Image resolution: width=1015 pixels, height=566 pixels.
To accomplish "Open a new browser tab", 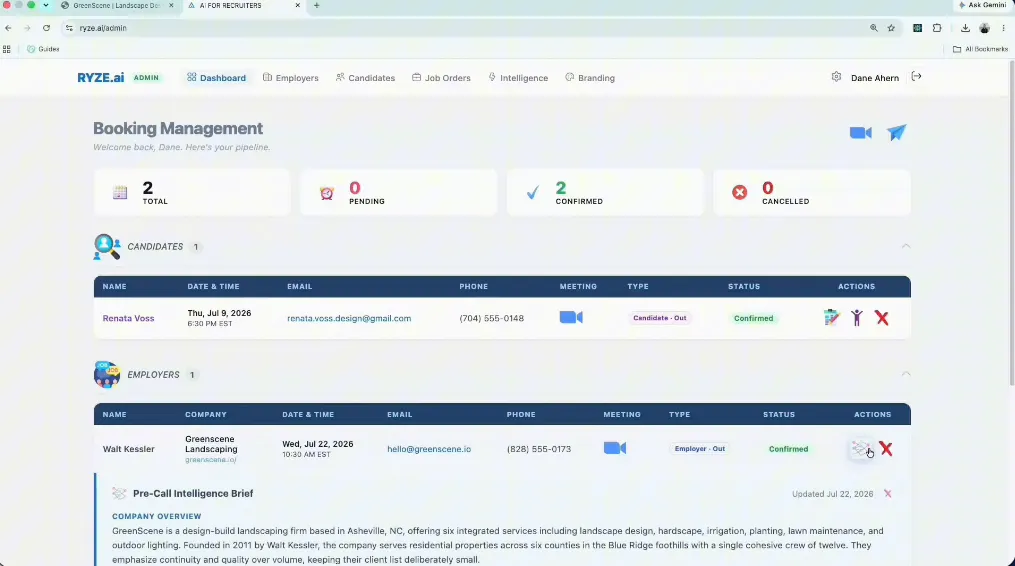I will click(317, 5).
